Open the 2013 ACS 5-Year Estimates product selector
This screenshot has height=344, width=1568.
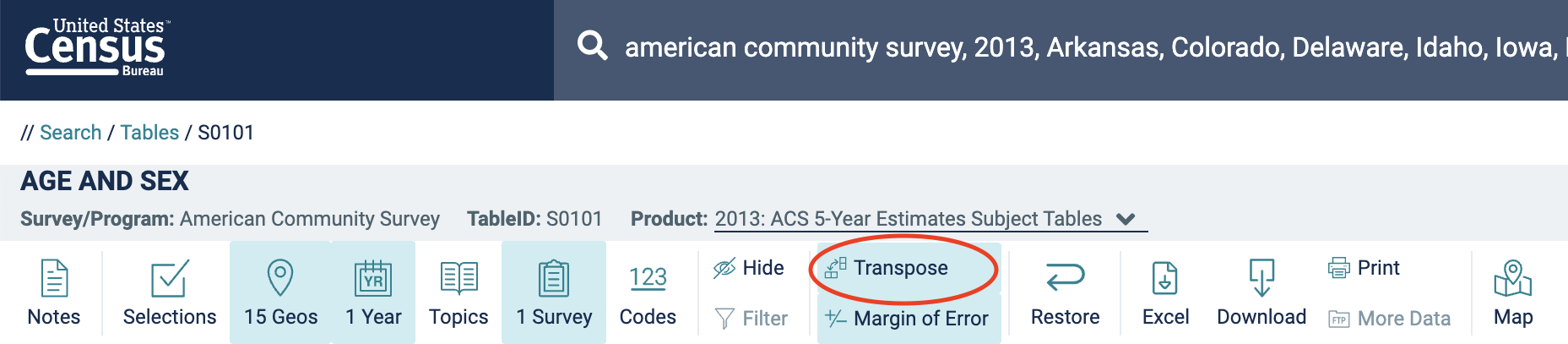point(908,219)
